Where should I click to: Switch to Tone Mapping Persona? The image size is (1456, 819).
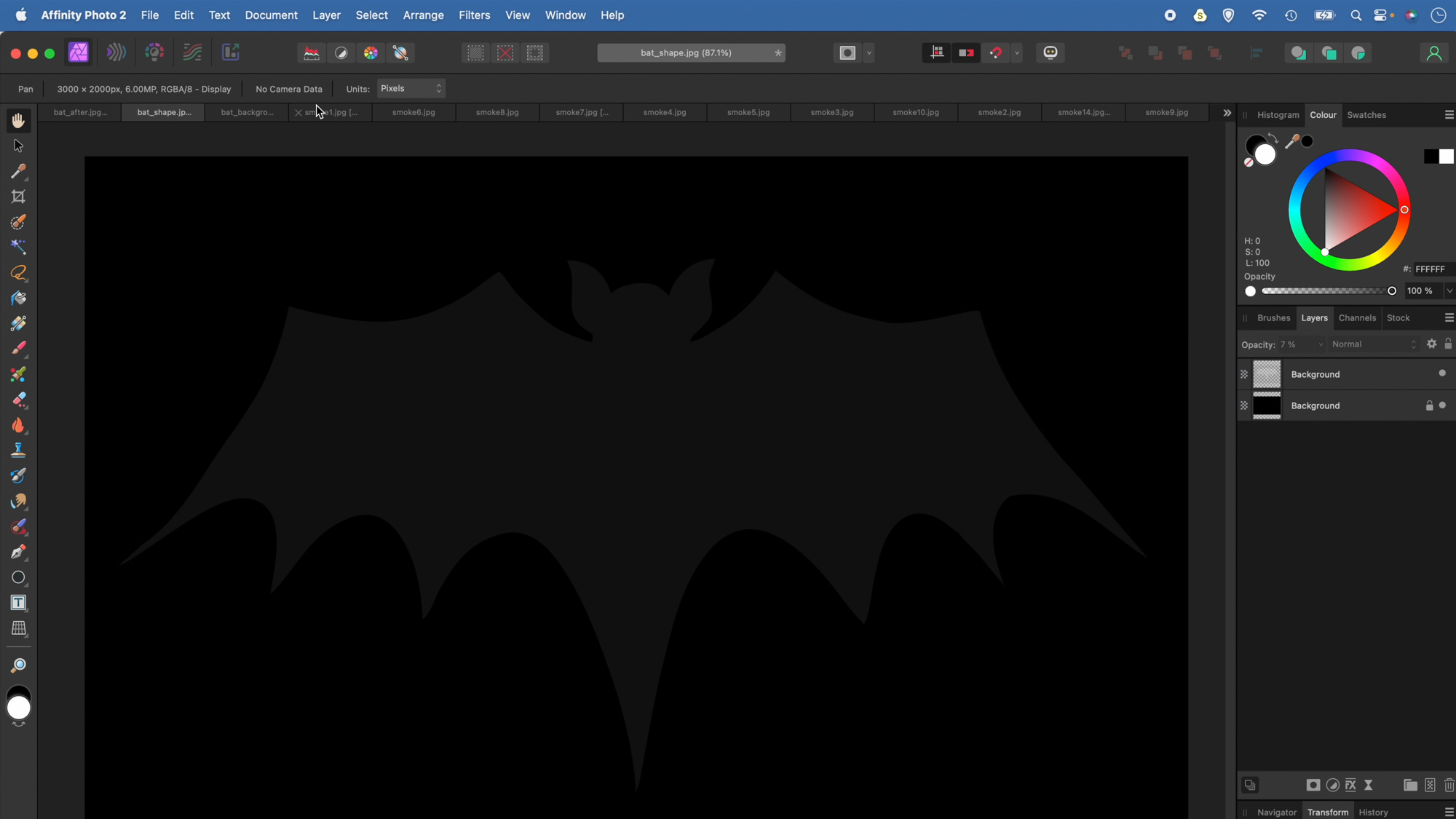pyautogui.click(x=192, y=52)
